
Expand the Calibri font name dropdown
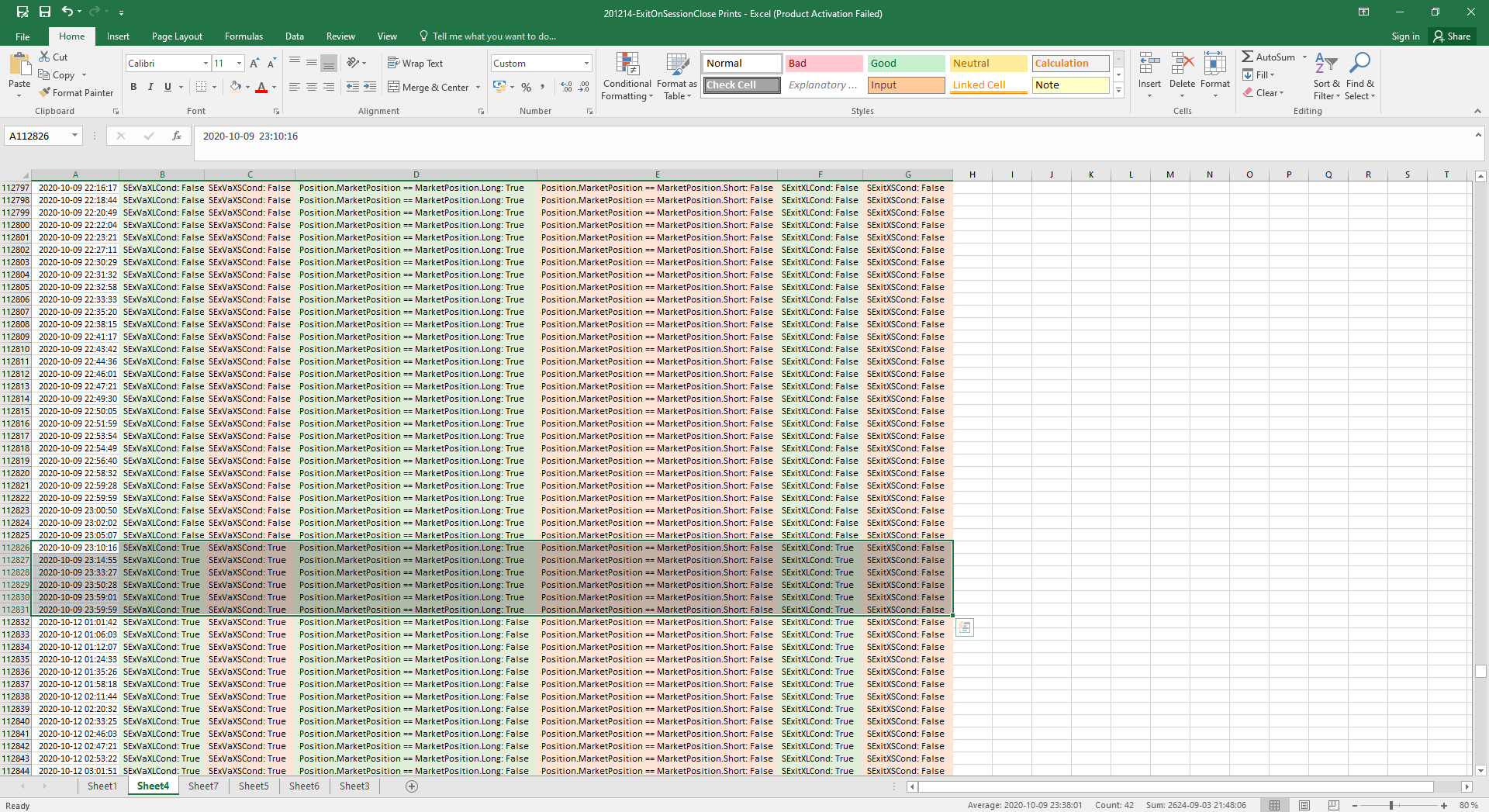tap(206, 64)
